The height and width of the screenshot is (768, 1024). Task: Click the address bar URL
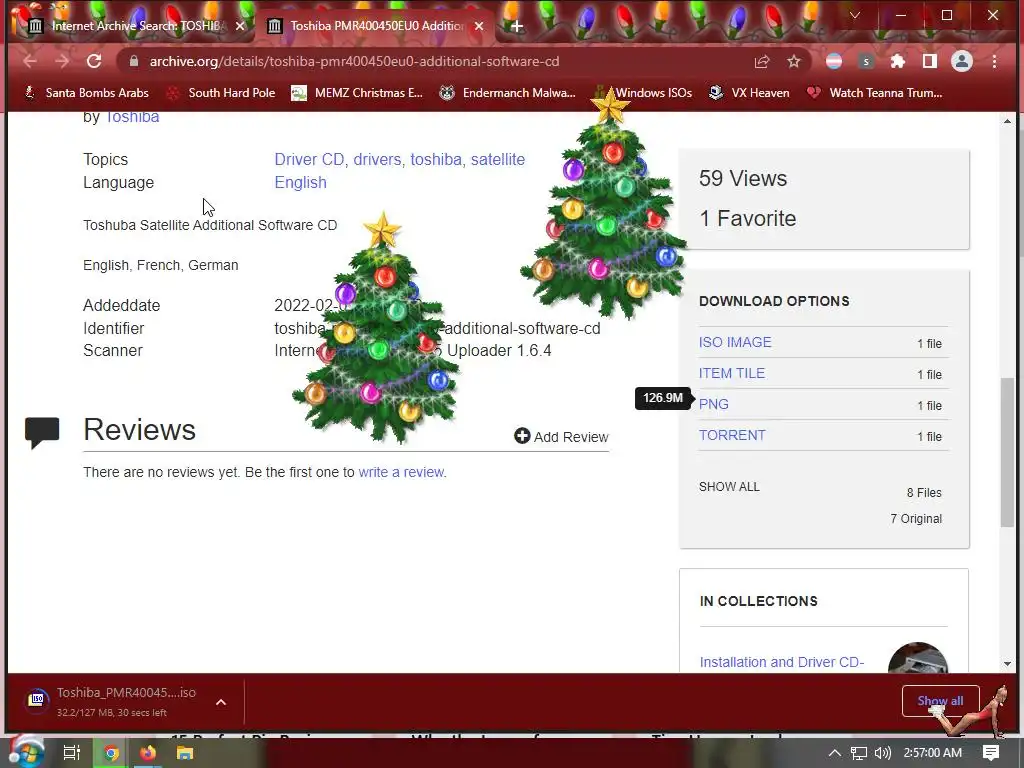point(354,61)
